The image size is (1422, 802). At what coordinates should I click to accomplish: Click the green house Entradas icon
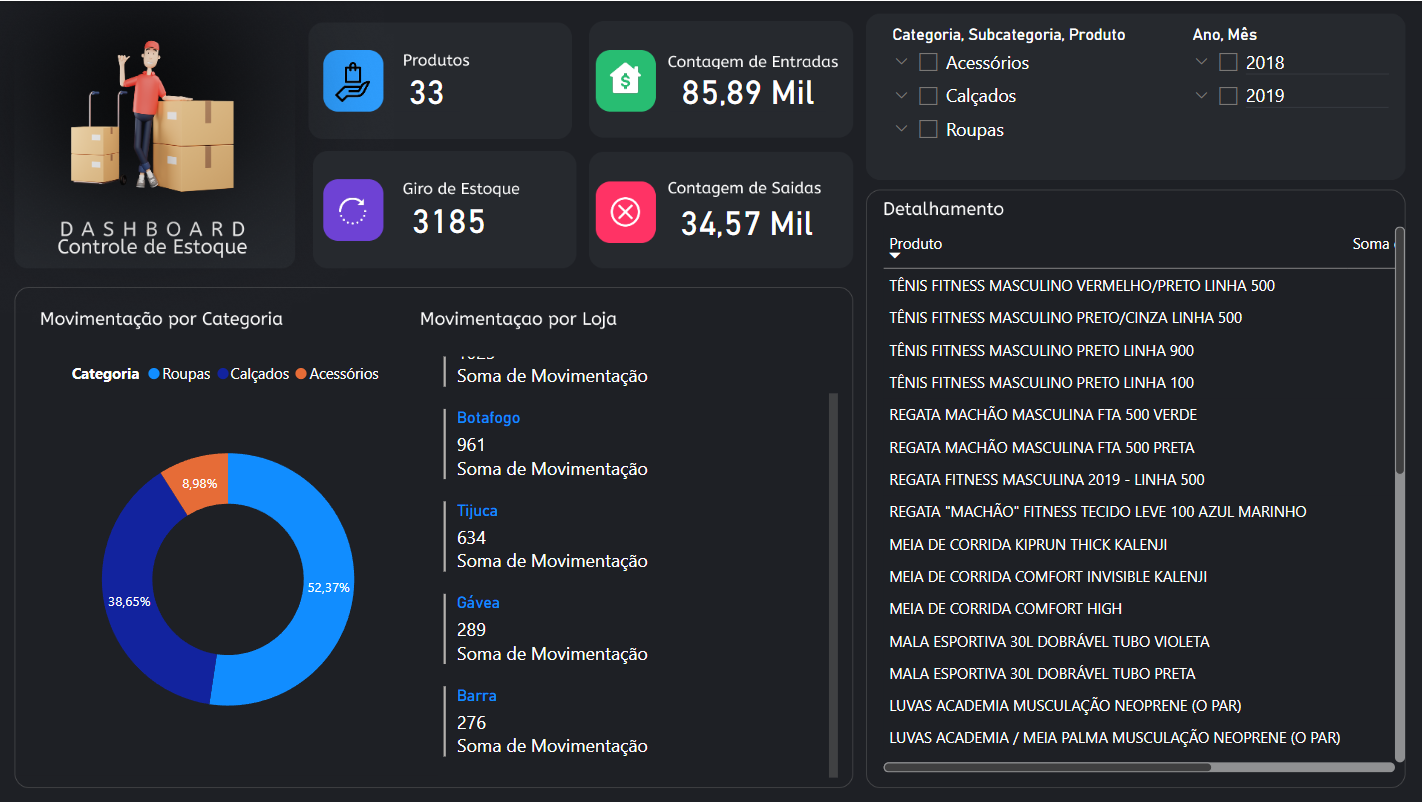pyautogui.click(x=625, y=80)
